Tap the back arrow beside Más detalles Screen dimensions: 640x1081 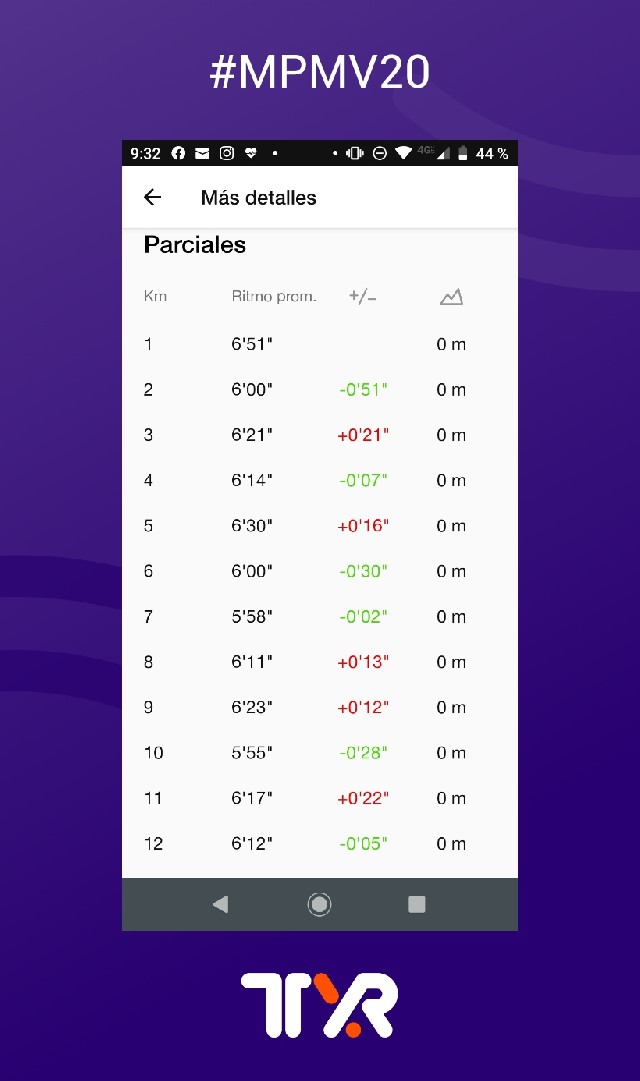click(x=152, y=197)
